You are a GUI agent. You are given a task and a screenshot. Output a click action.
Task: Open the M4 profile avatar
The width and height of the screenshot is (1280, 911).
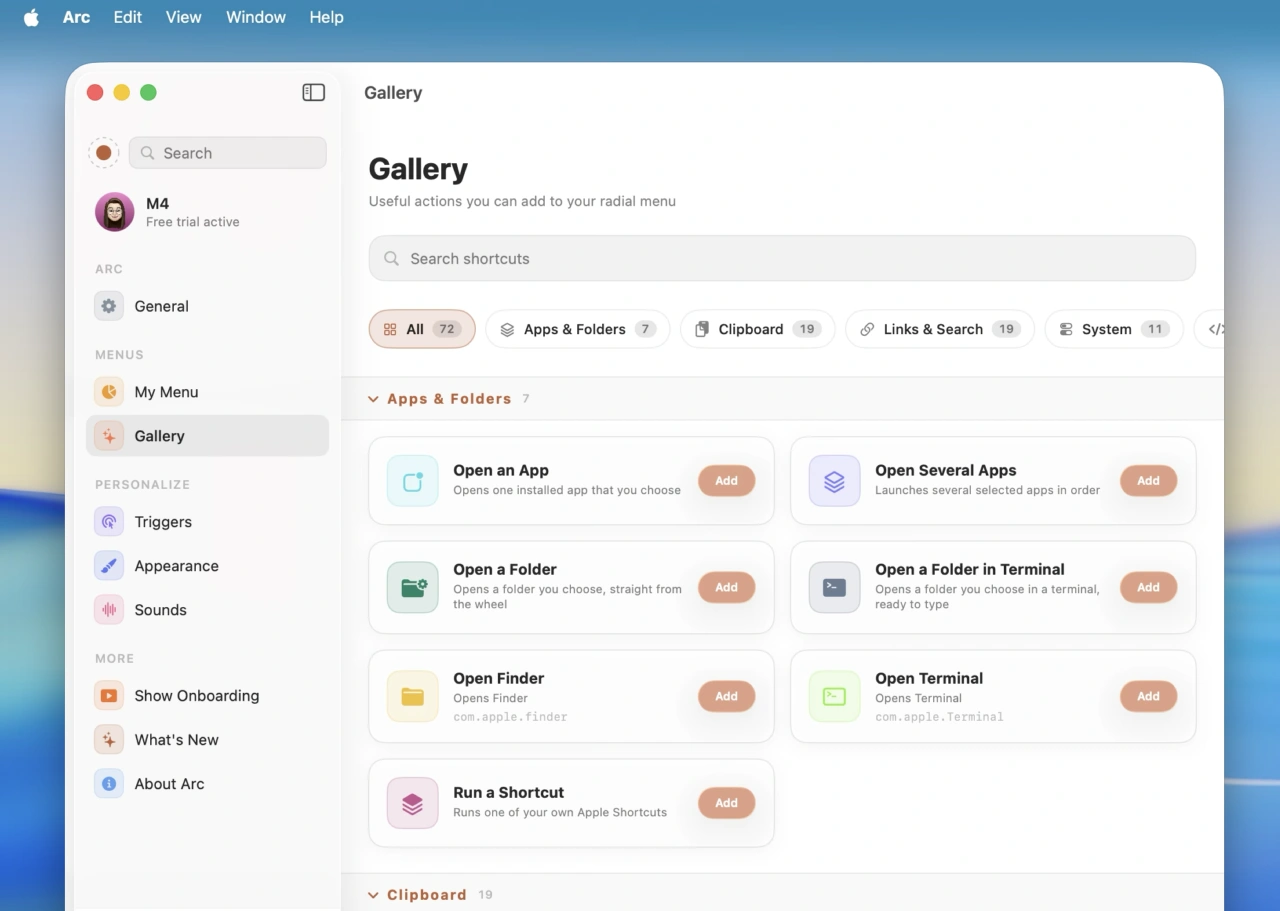pyautogui.click(x=115, y=212)
